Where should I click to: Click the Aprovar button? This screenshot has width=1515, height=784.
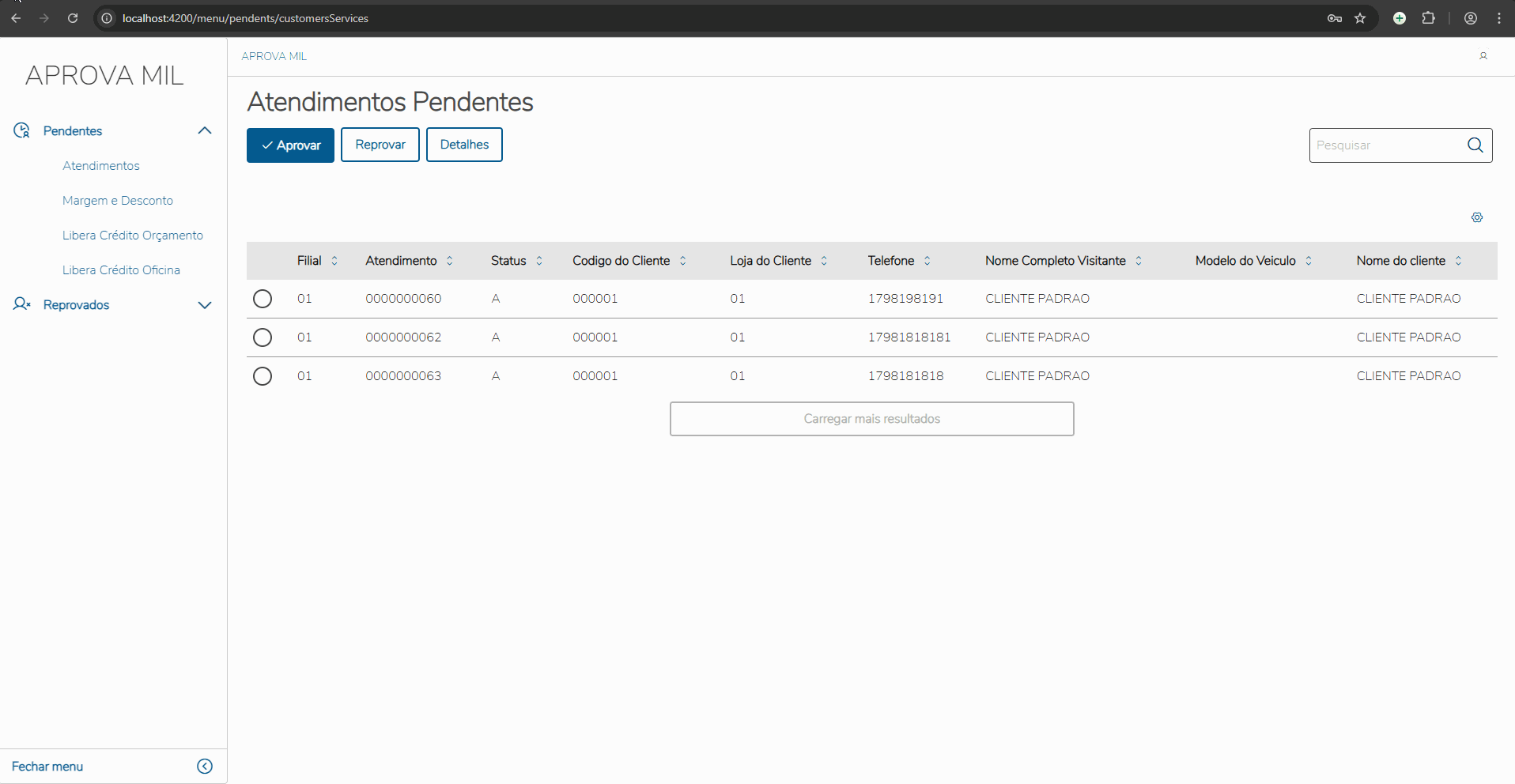[290, 145]
